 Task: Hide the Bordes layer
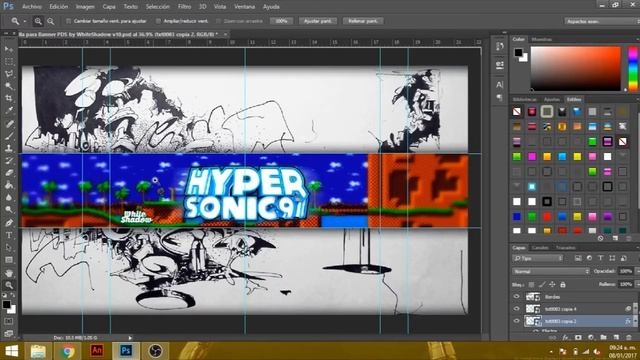point(516,297)
